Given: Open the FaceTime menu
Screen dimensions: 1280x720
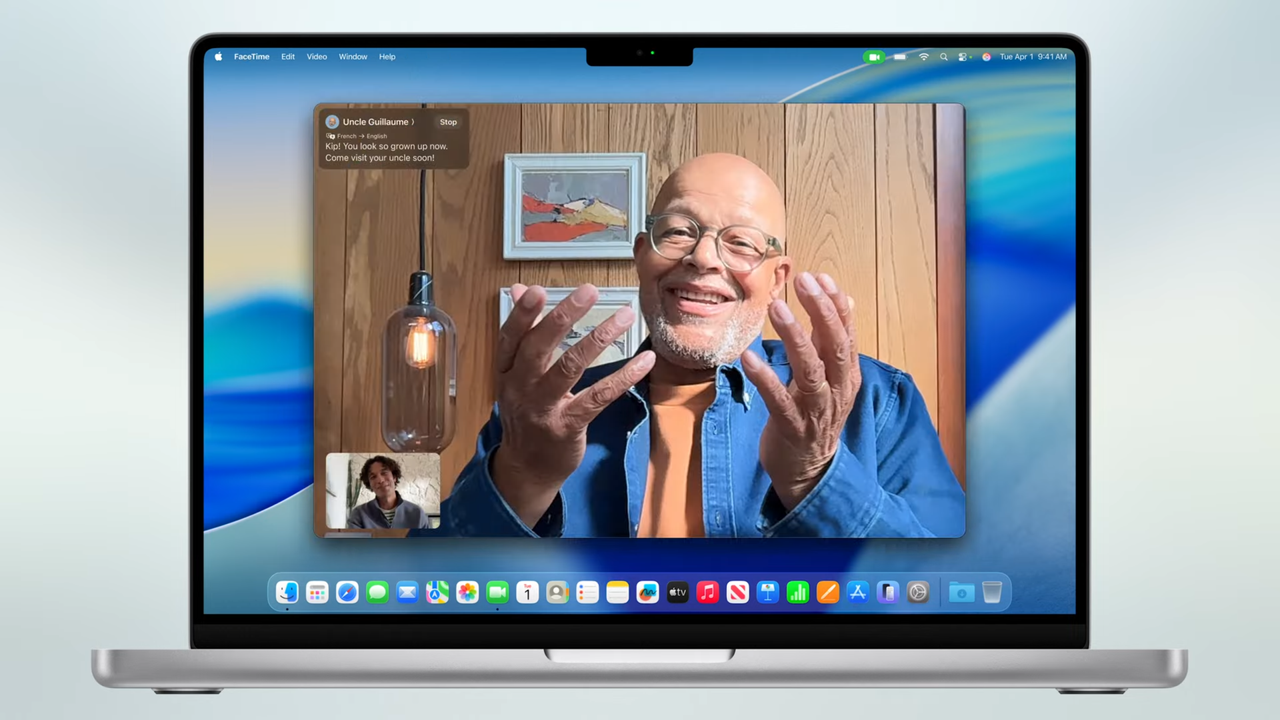Looking at the screenshot, I should [x=251, y=57].
